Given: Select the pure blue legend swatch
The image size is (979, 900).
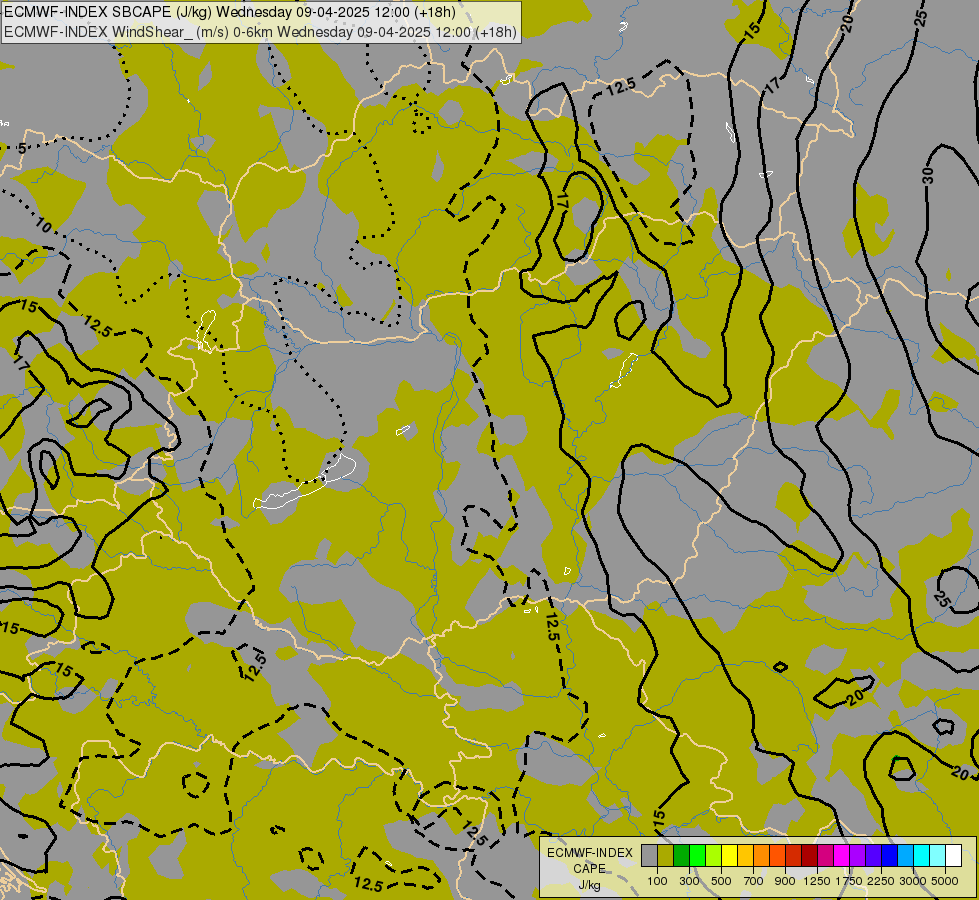Looking at the screenshot, I should coord(890,855).
